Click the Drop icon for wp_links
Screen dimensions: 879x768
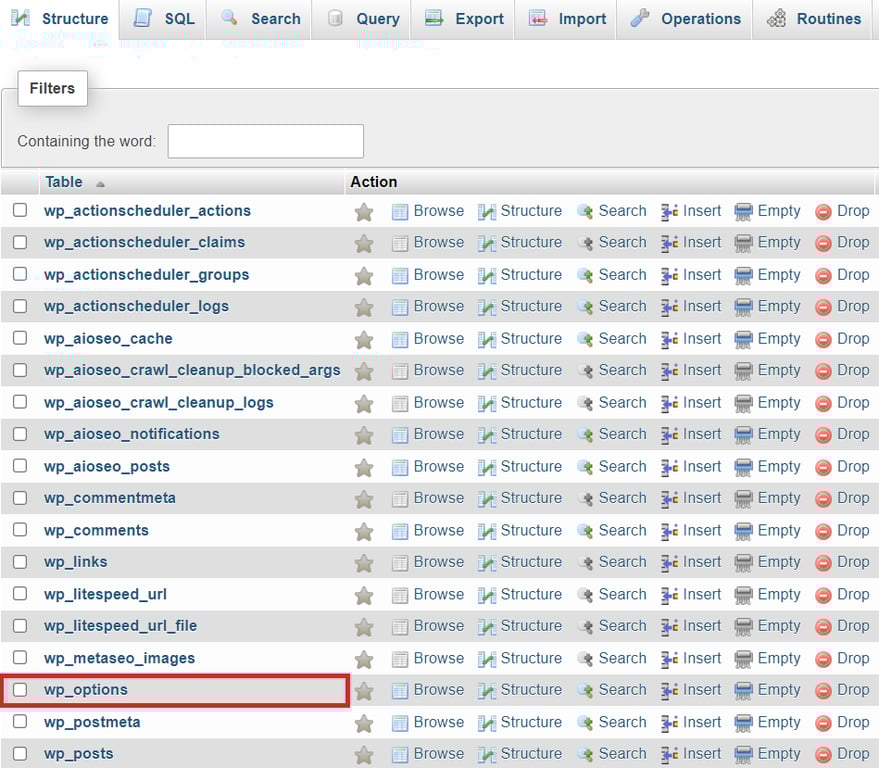tap(823, 562)
